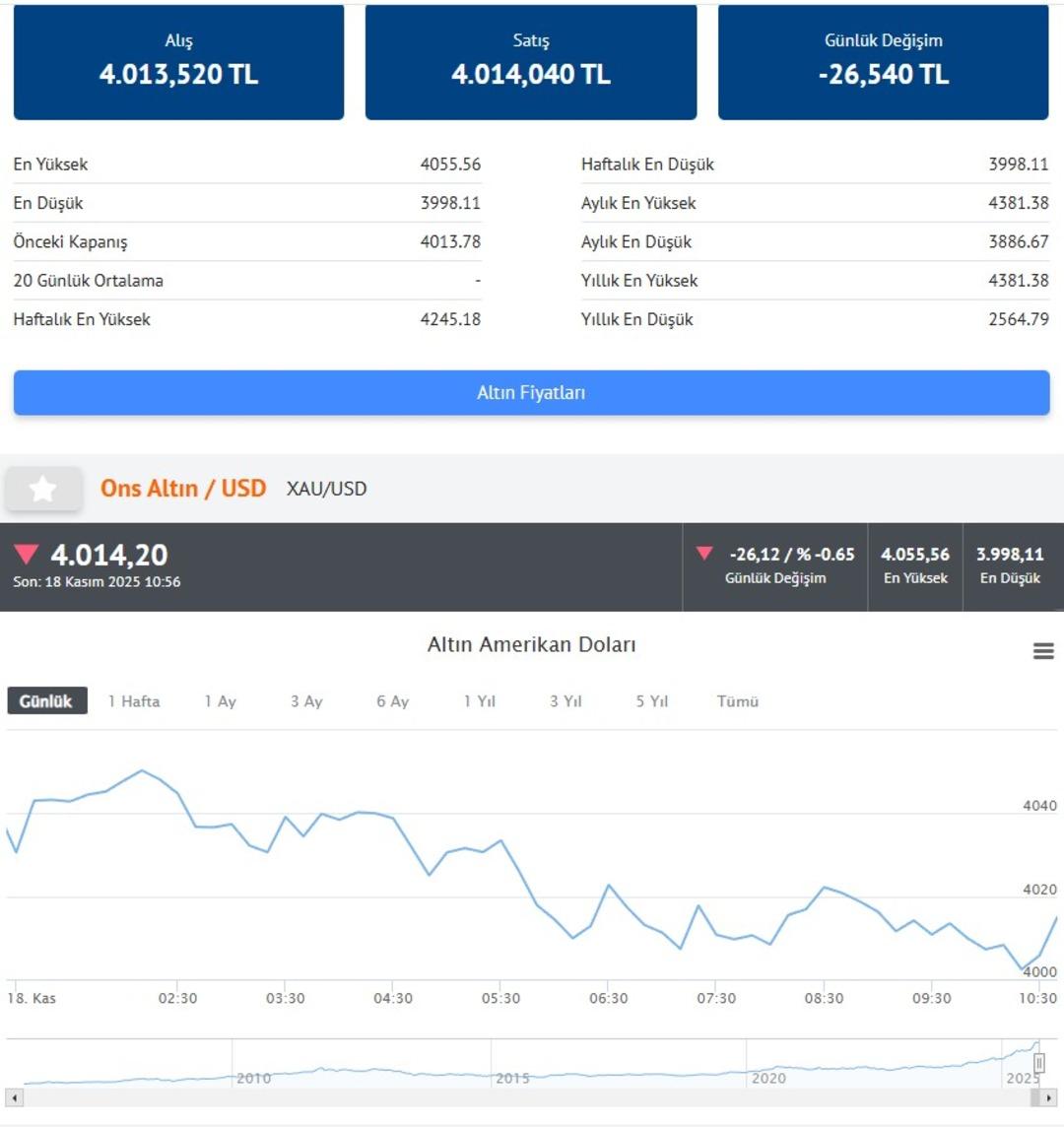Switch chart range to 1 Hafta

point(134,701)
